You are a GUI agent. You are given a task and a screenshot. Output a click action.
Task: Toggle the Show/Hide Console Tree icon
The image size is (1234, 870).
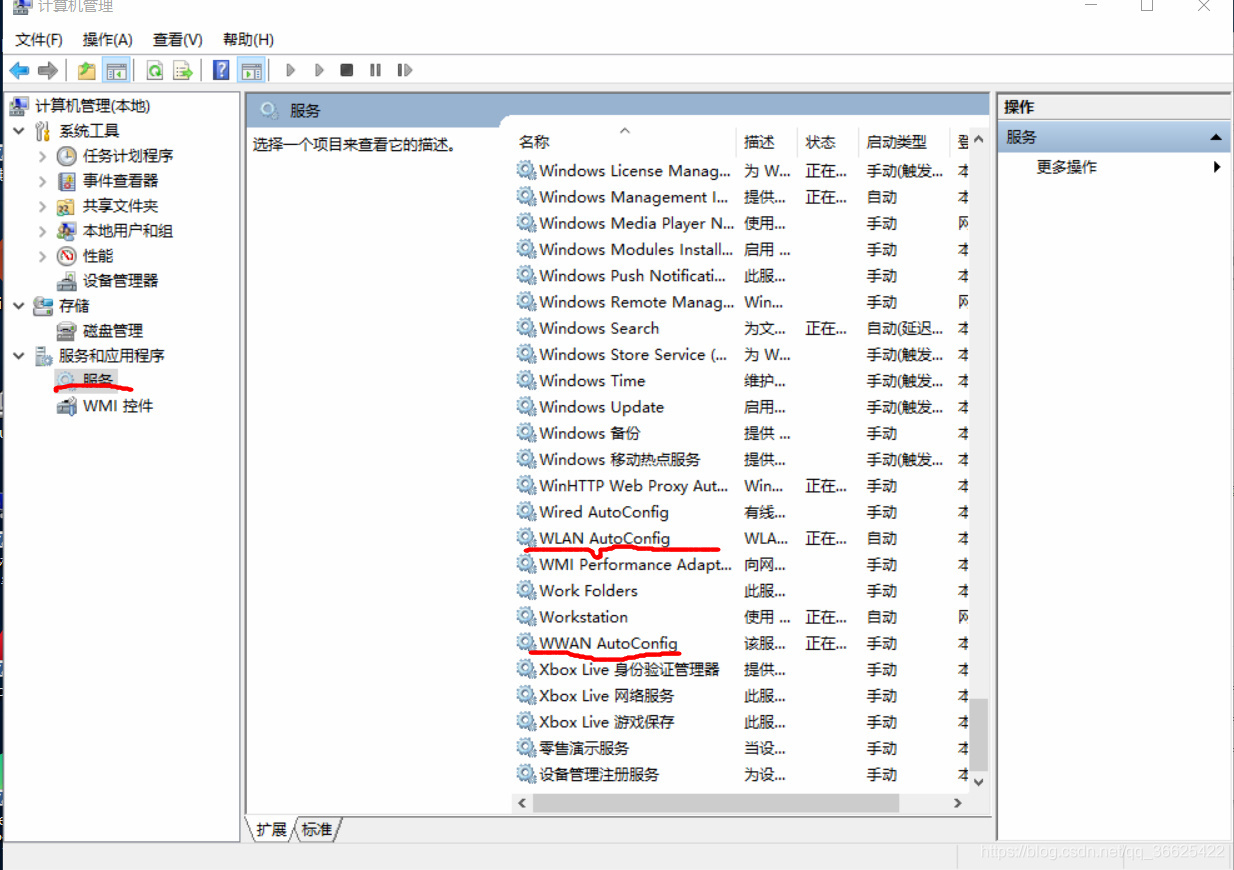117,70
